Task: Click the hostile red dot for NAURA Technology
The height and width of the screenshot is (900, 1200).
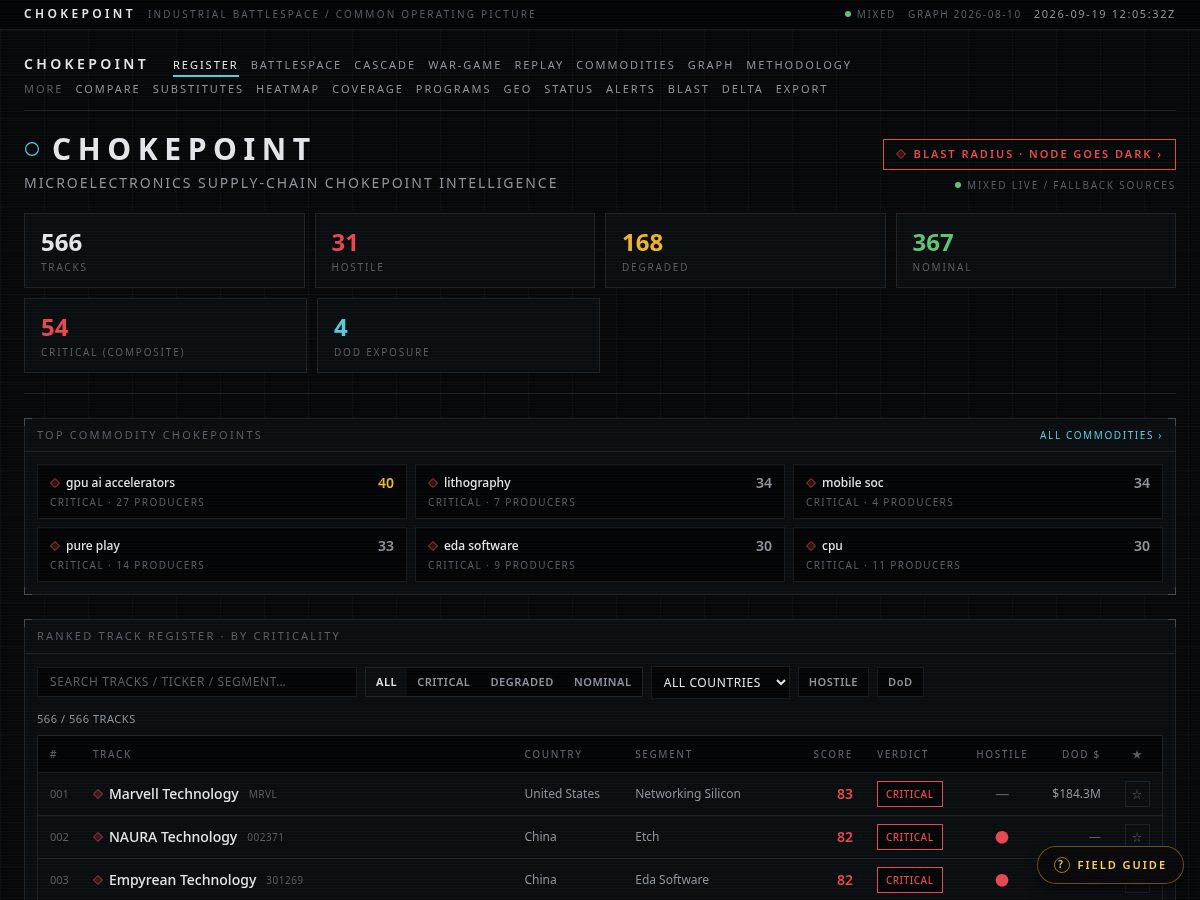Action: click(1002, 837)
